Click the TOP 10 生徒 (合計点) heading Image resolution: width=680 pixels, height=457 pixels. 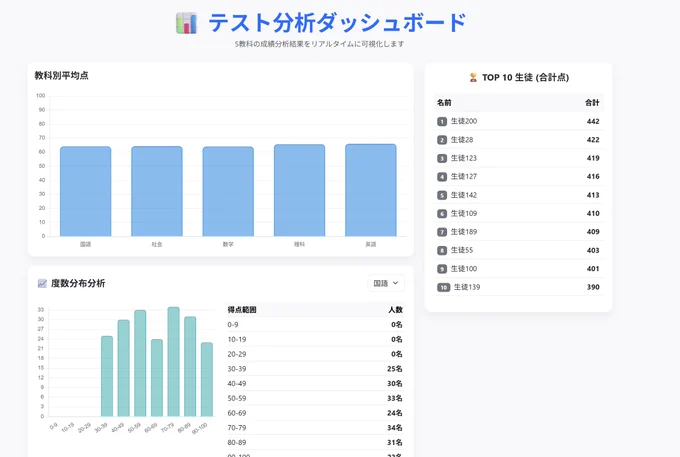point(525,78)
